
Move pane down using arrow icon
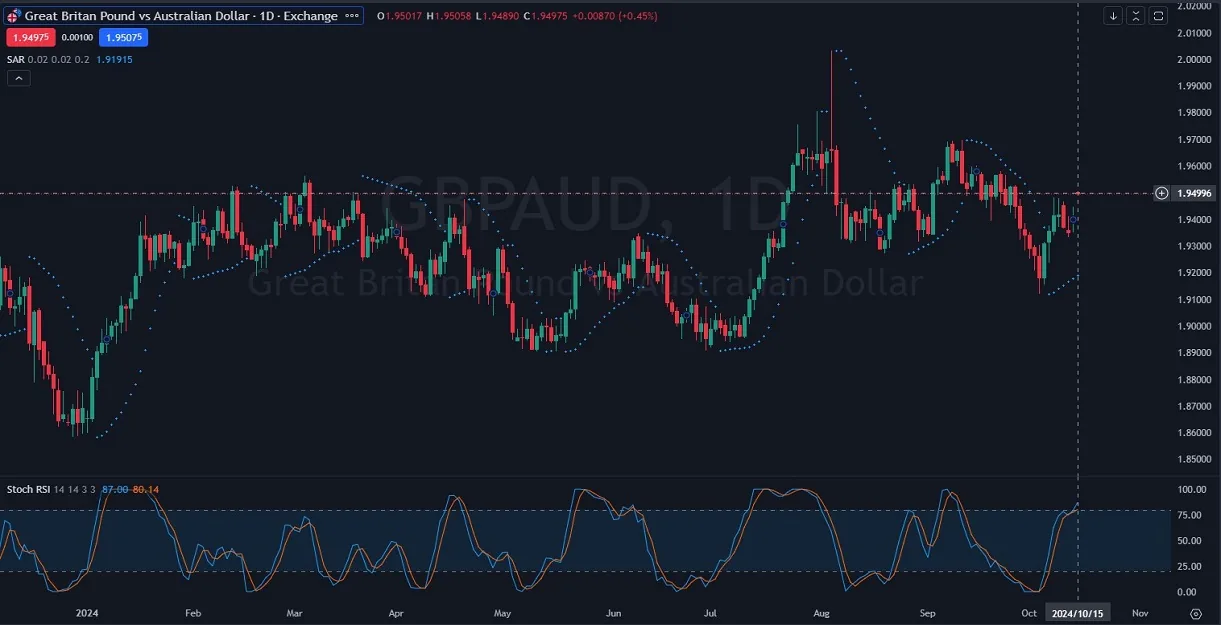pos(1114,15)
